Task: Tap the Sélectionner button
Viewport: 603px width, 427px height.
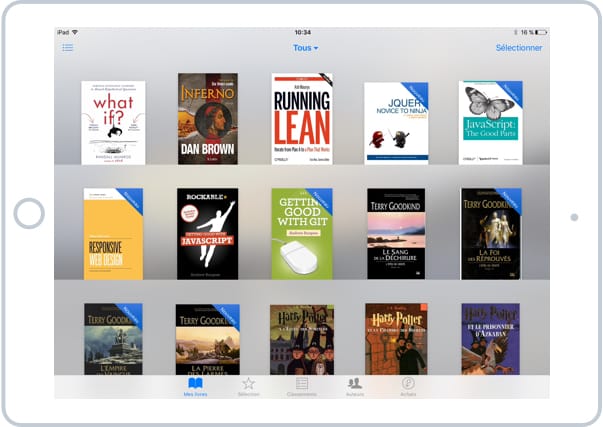Action: pos(518,47)
